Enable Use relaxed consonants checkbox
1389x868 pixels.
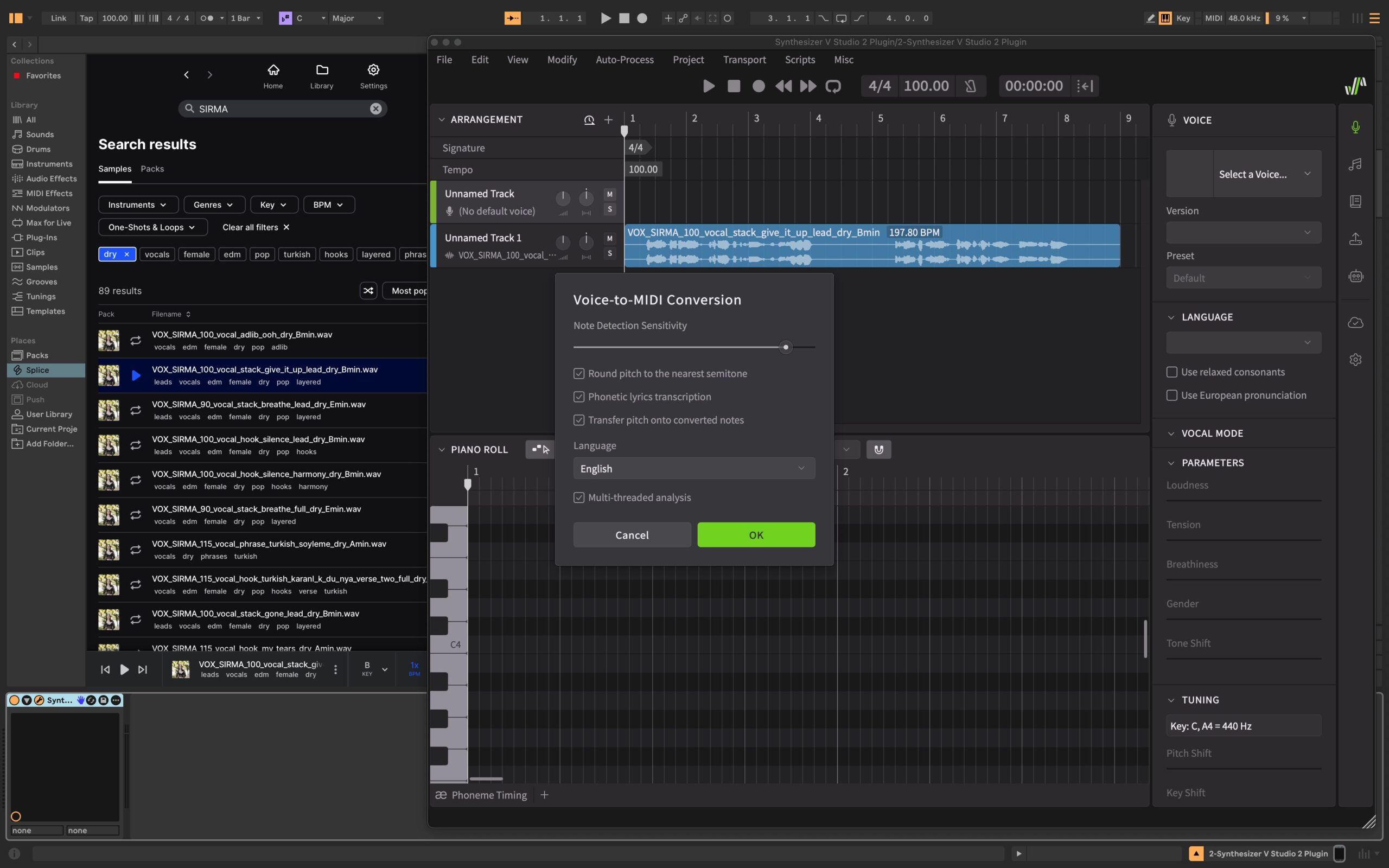point(1171,372)
